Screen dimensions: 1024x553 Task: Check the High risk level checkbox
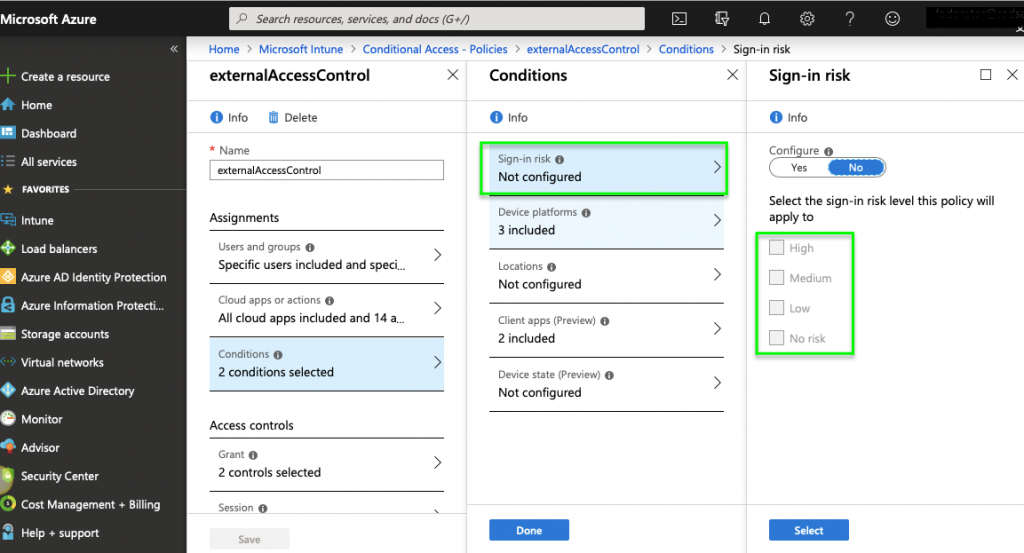point(777,248)
